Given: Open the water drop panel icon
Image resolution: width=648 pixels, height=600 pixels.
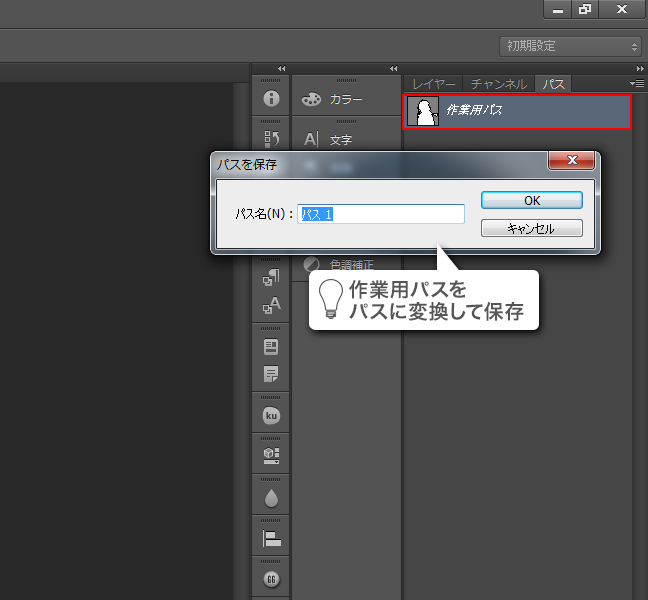Looking at the screenshot, I should [x=270, y=497].
